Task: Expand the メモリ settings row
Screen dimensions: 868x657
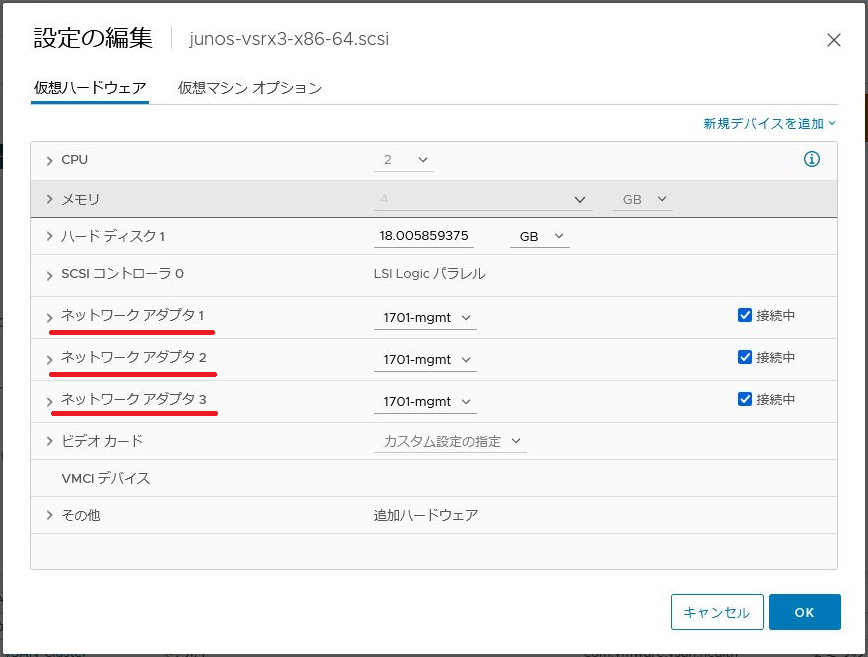Action: [x=50, y=200]
